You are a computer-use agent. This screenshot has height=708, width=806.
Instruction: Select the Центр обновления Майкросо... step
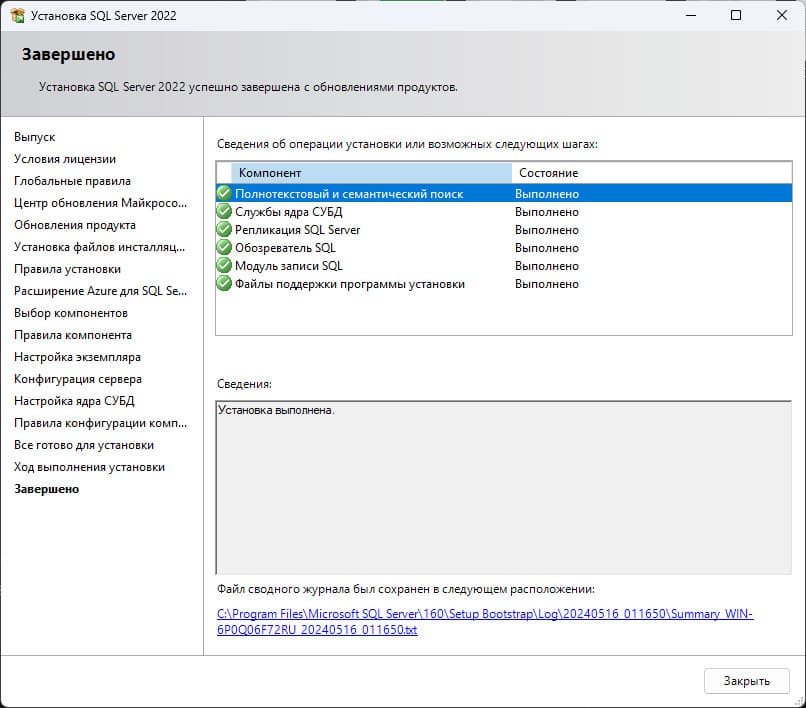pyautogui.click(x=100, y=203)
